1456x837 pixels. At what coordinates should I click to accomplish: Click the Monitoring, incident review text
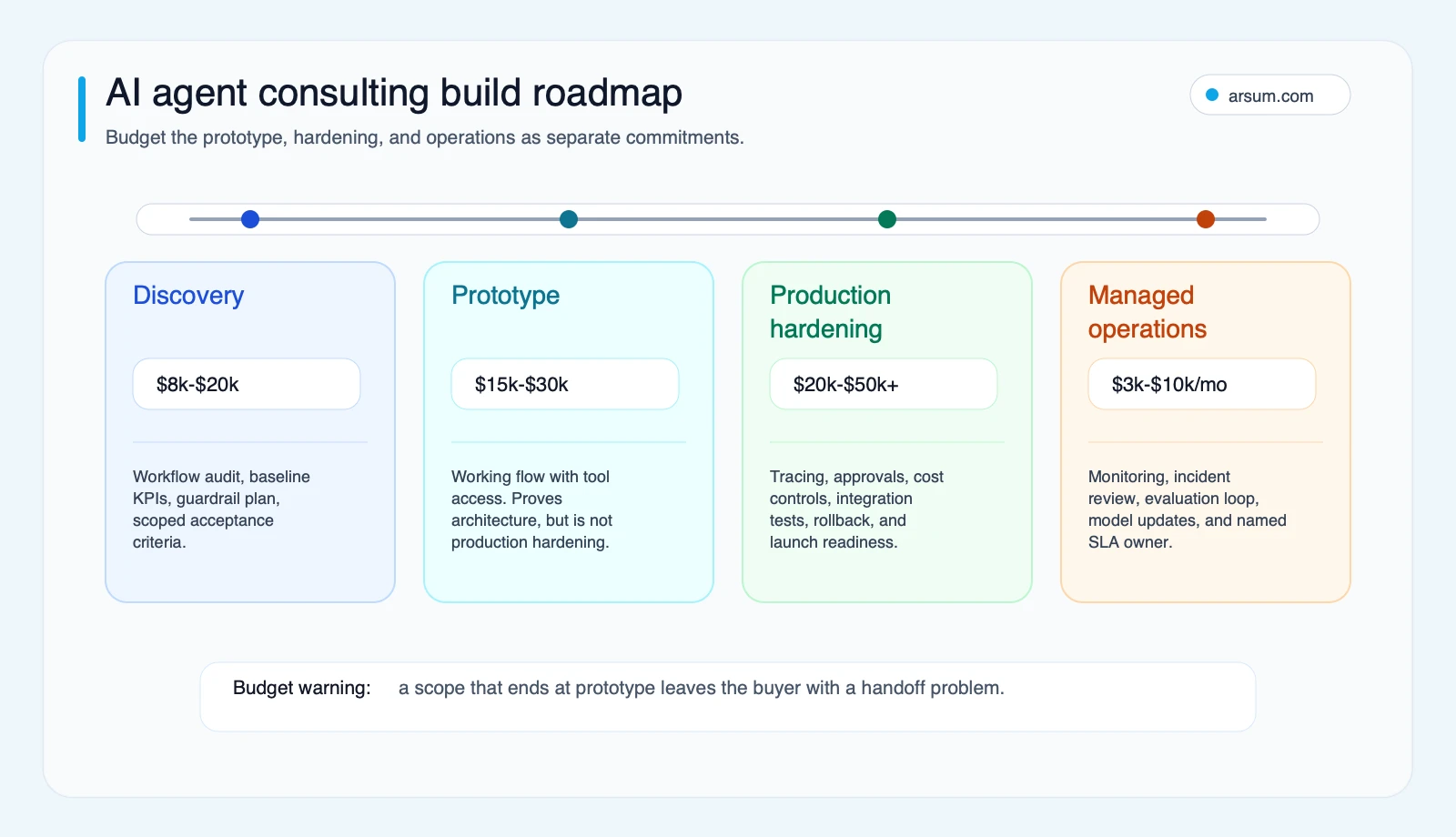click(1188, 509)
